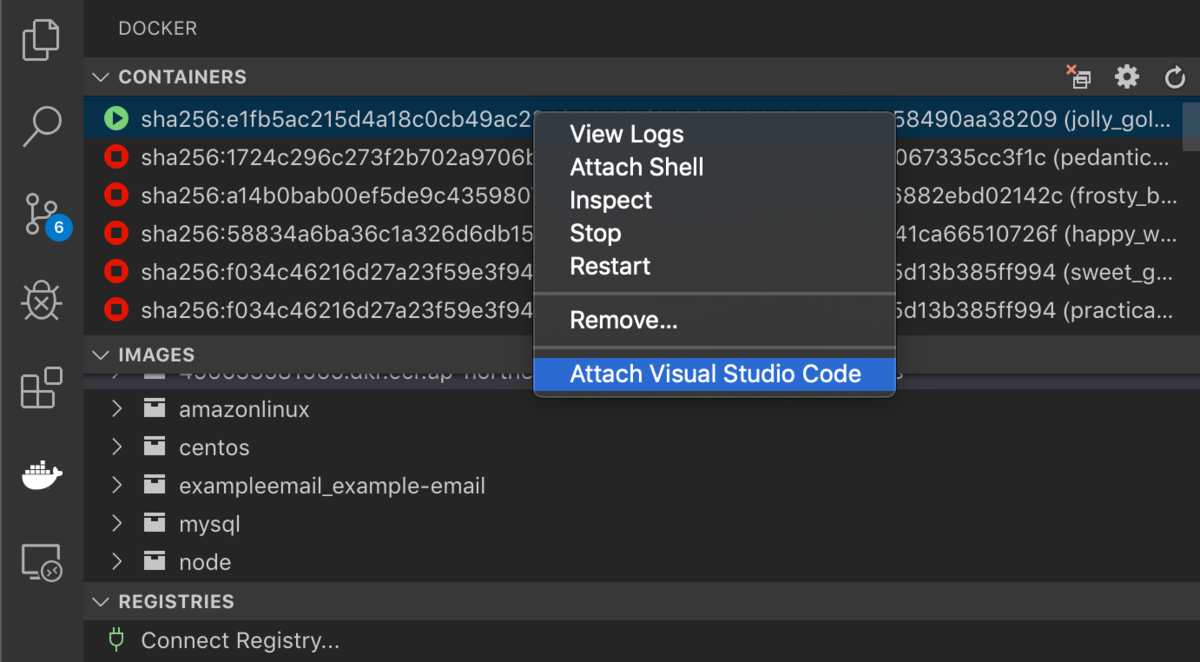The image size is (1200, 662).
Task: Click the node image icon
Action: point(154,562)
